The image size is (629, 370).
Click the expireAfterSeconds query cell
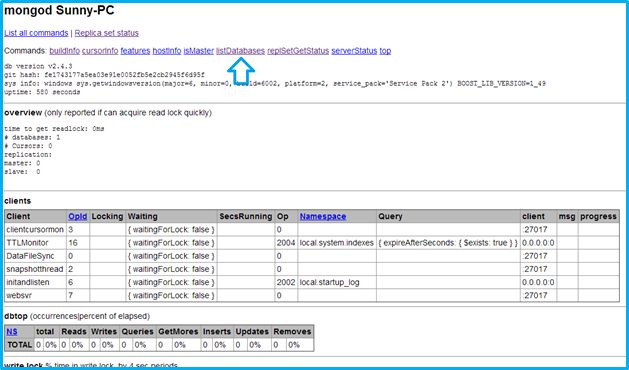coord(448,243)
